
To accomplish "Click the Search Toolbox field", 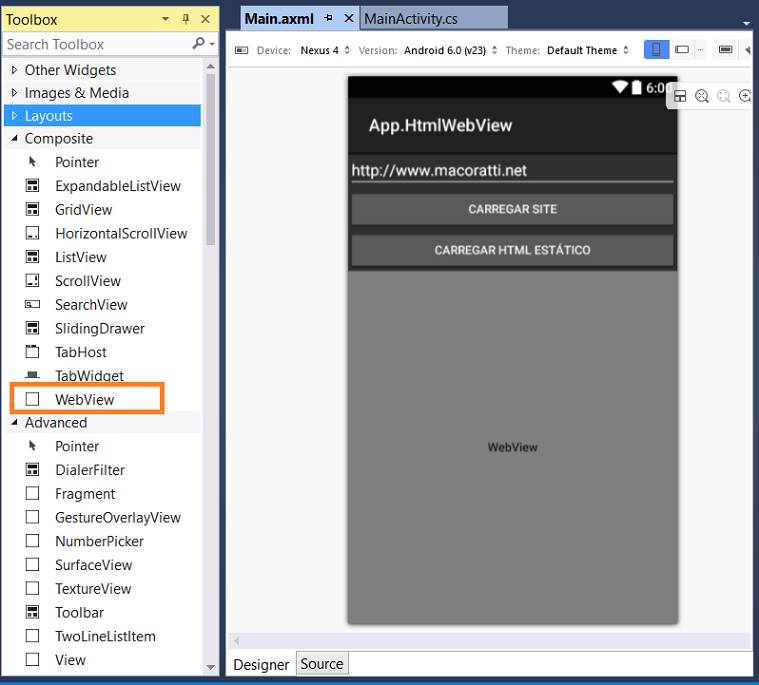I will point(98,44).
